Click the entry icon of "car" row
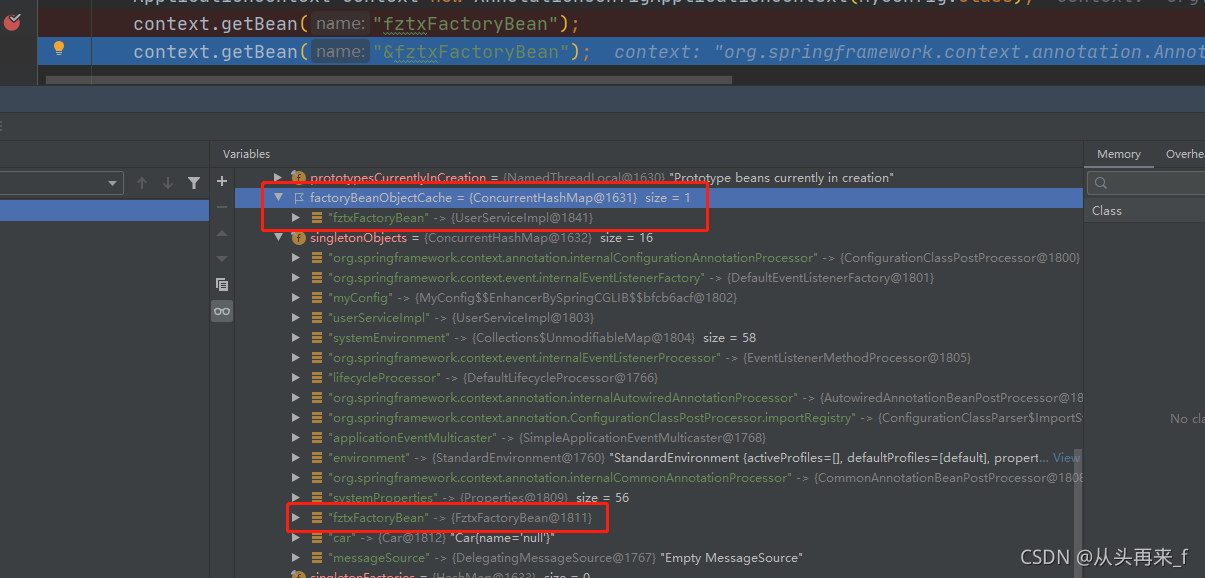Viewport: 1205px width, 578px height. click(x=317, y=538)
